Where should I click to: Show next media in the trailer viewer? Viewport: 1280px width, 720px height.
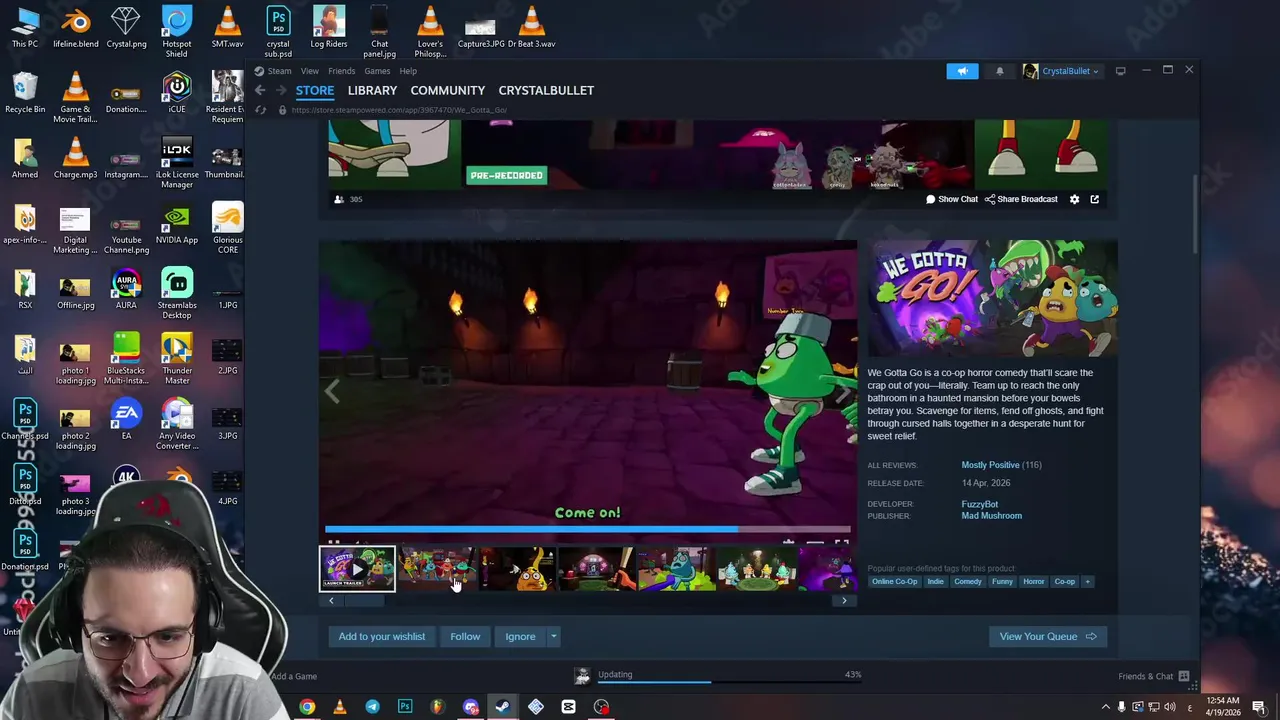click(843, 392)
